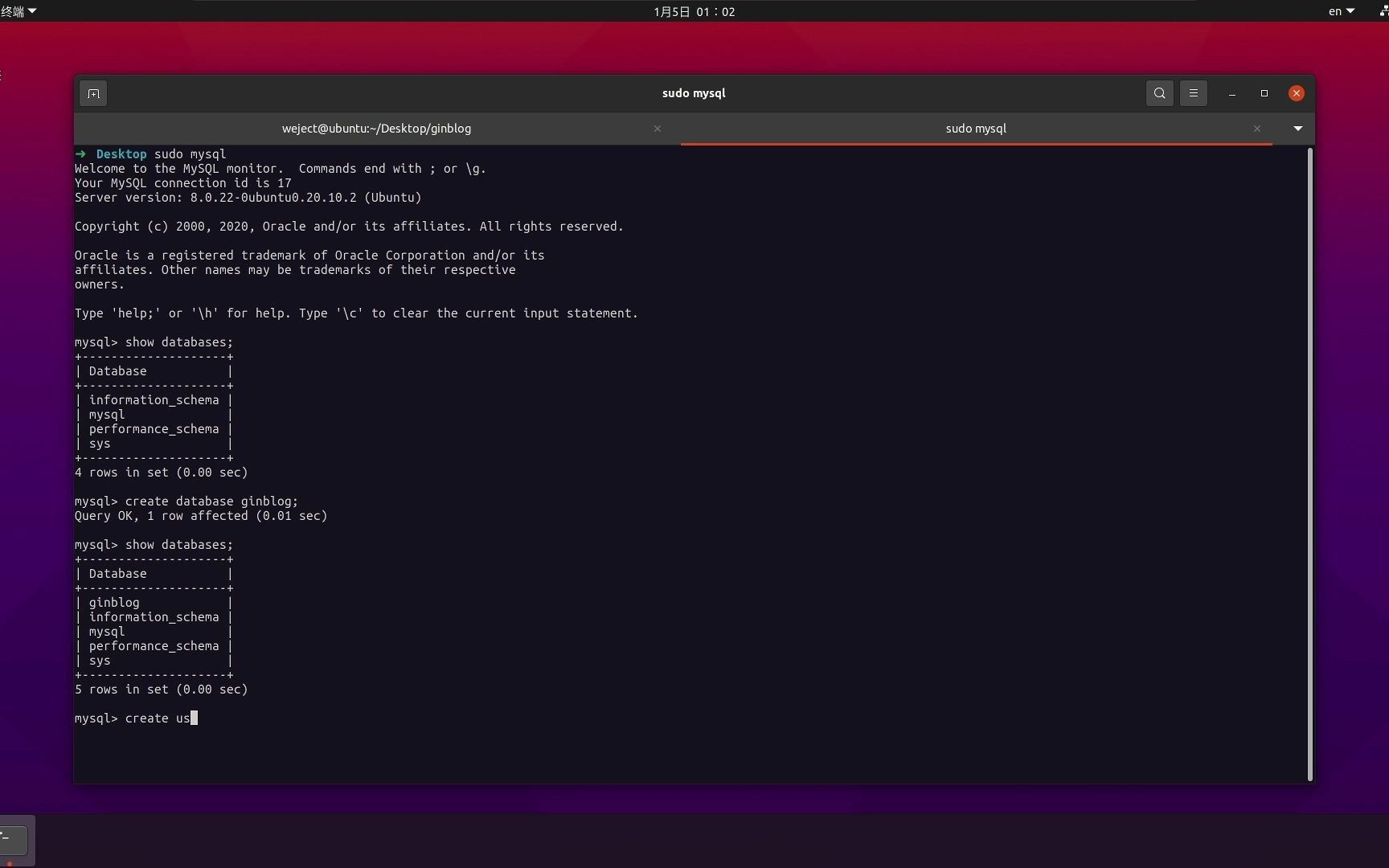Switch to weject@ubuntu:~/Desktop/ginblog tab
The image size is (1389, 868).
coord(376,129)
